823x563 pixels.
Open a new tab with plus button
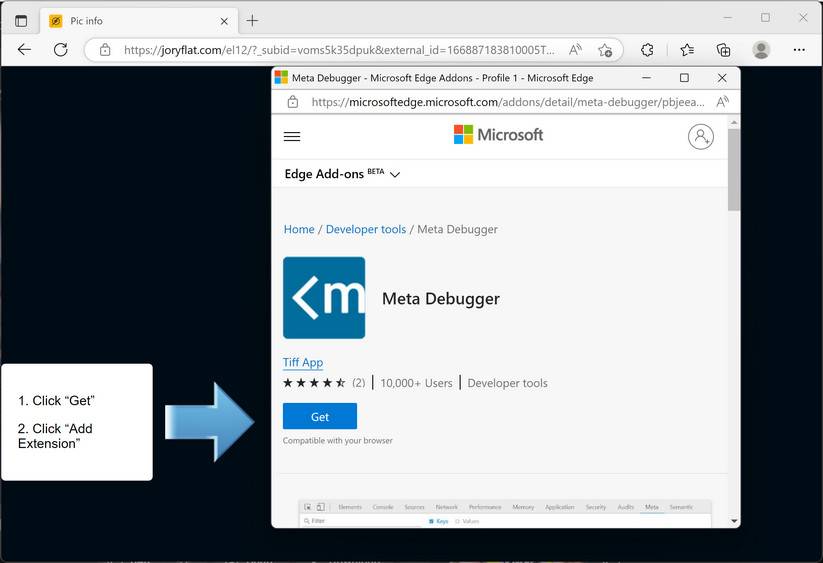[252, 21]
